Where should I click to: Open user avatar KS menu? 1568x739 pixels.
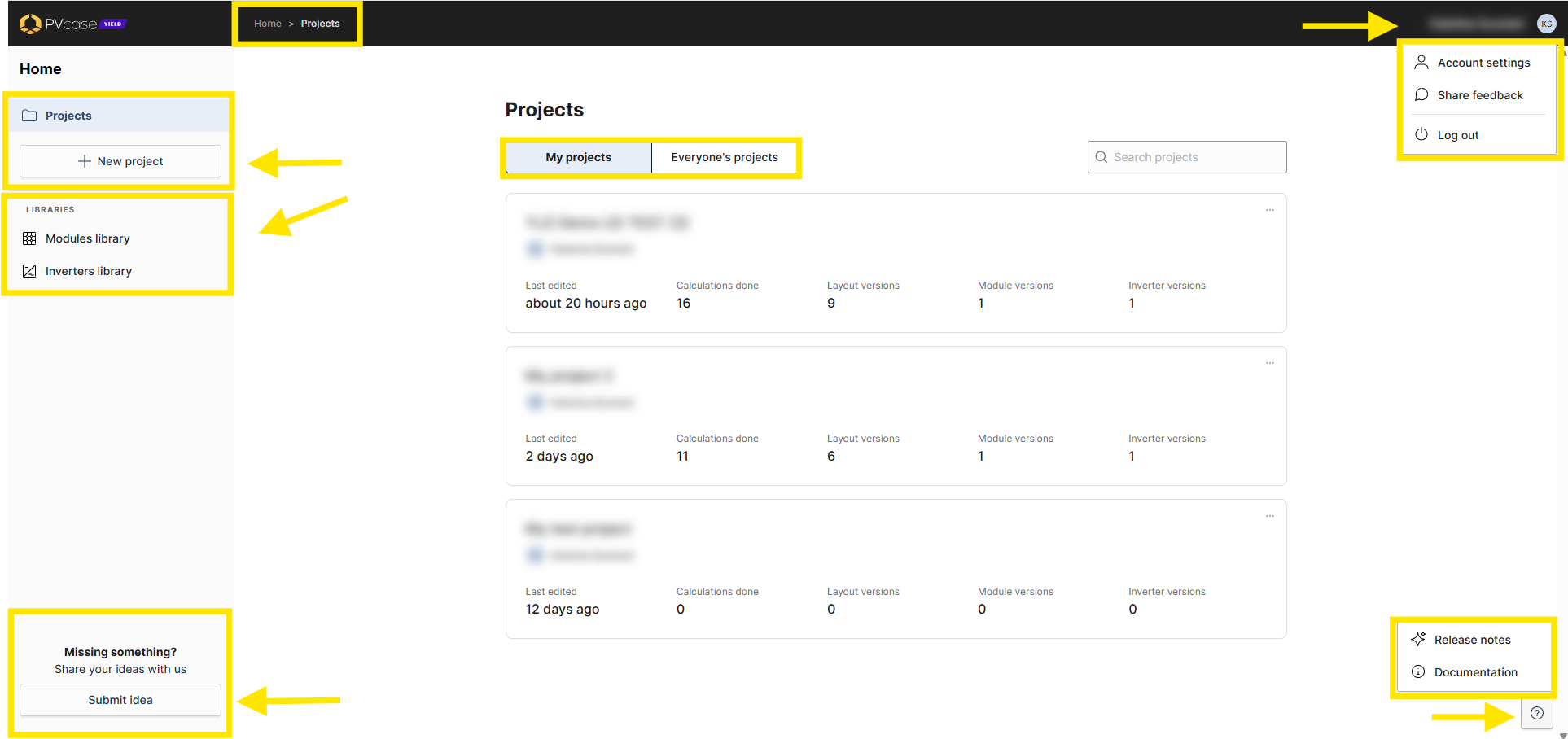pos(1546,24)
